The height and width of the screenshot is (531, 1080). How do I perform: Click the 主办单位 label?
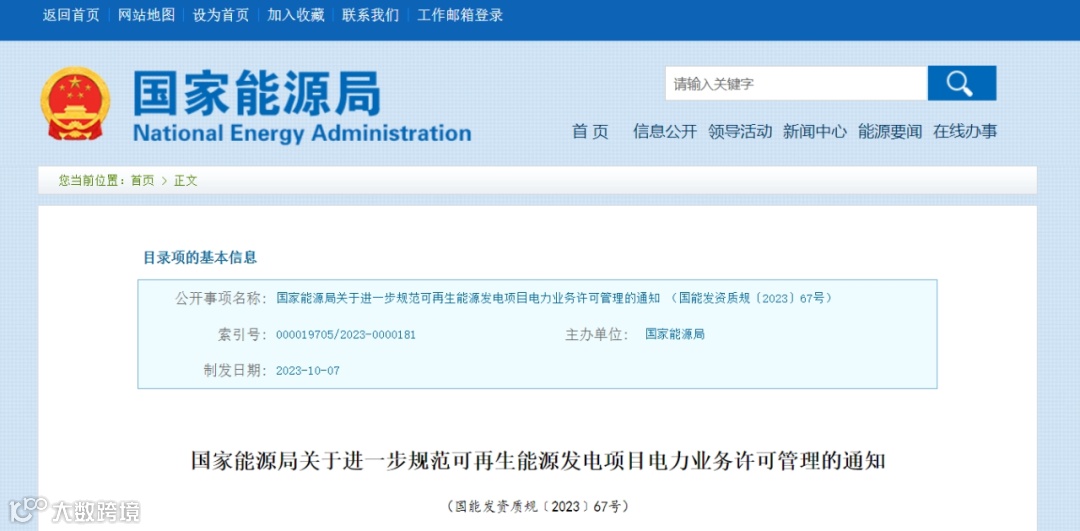pos(596,335)
